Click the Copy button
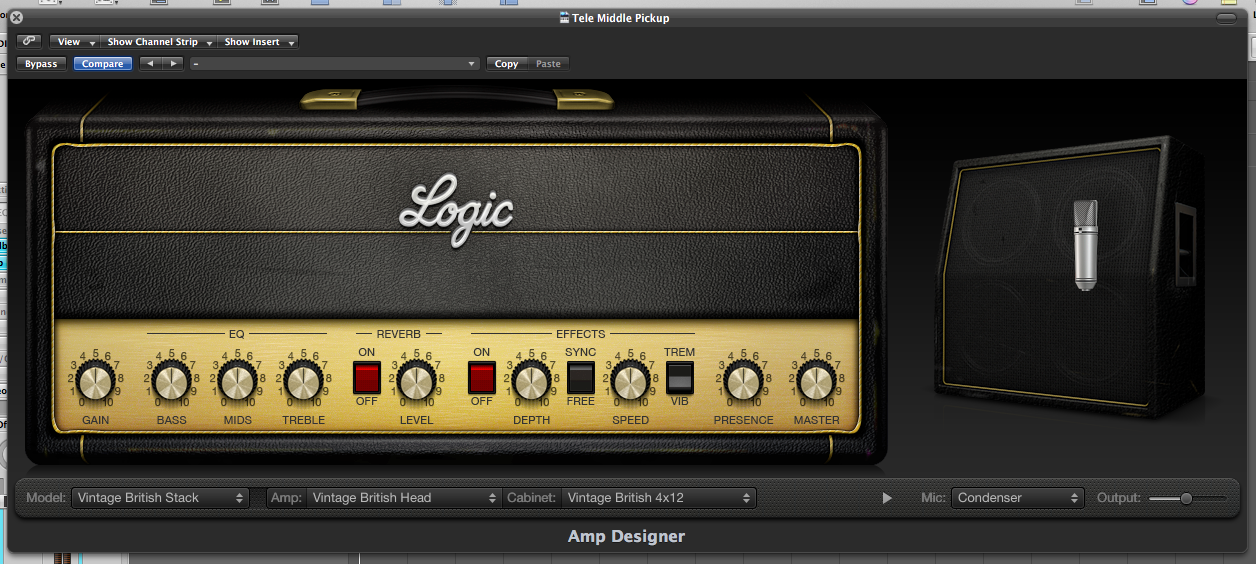This screenshot has height=564, width=1256. (x=507, y=64)
